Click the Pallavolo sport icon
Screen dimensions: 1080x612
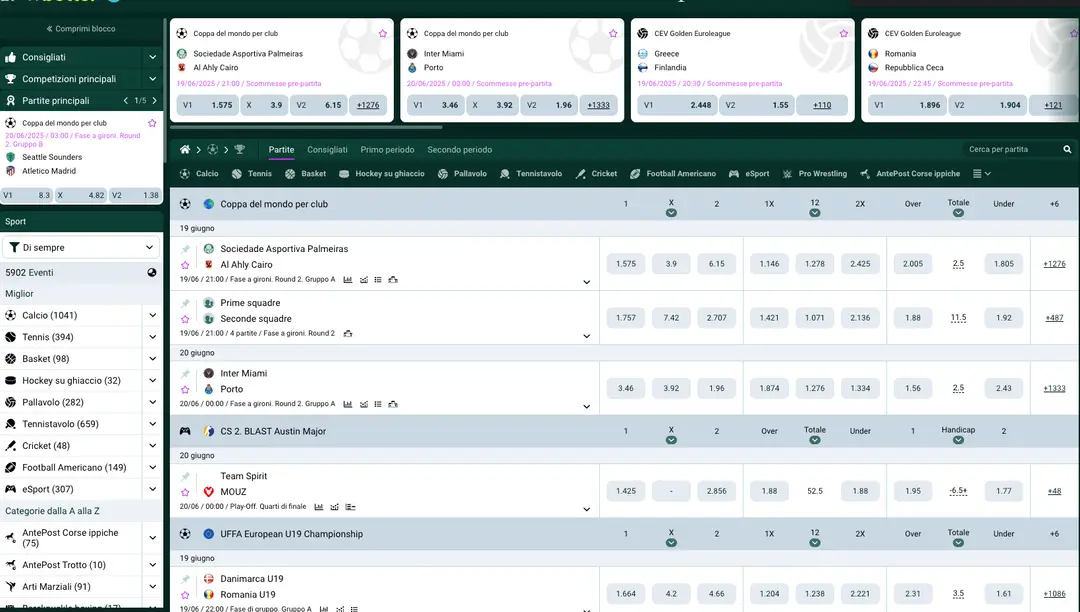point(442,173)
